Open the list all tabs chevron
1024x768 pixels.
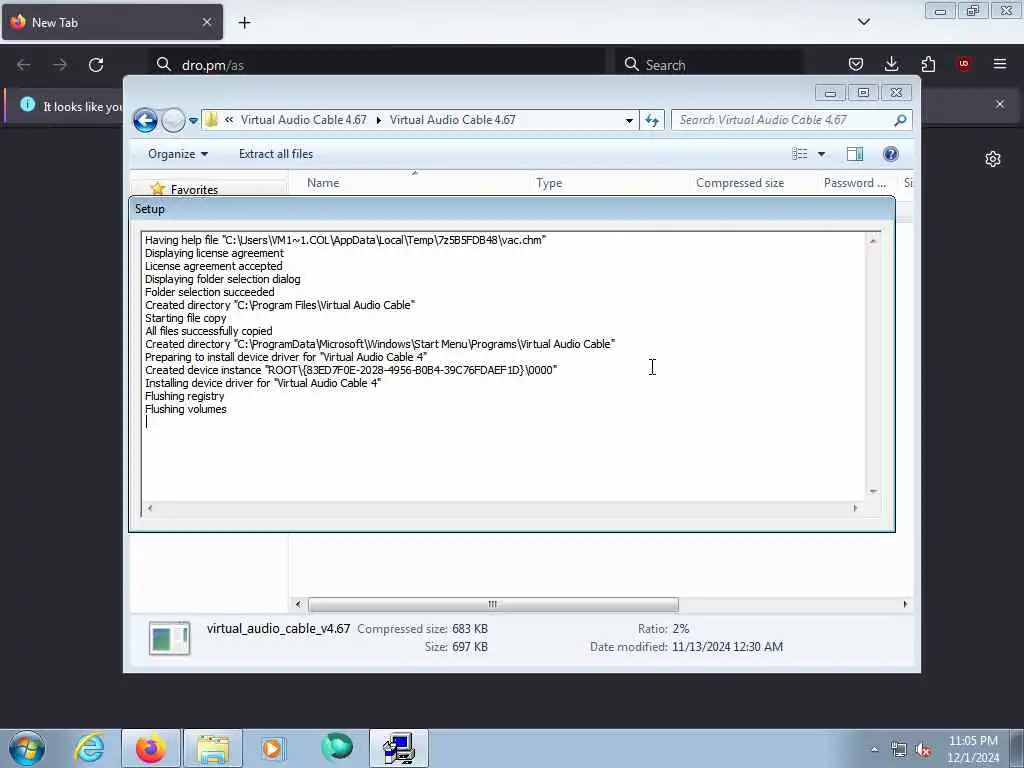[863, 22]
